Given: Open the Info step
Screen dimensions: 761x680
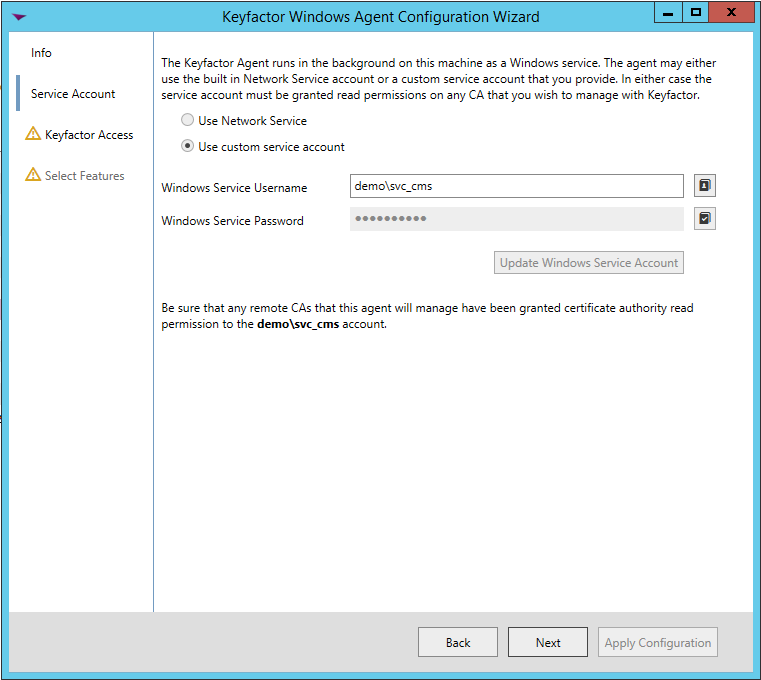Looking at the screenshot, I should (x=41, y=52).
